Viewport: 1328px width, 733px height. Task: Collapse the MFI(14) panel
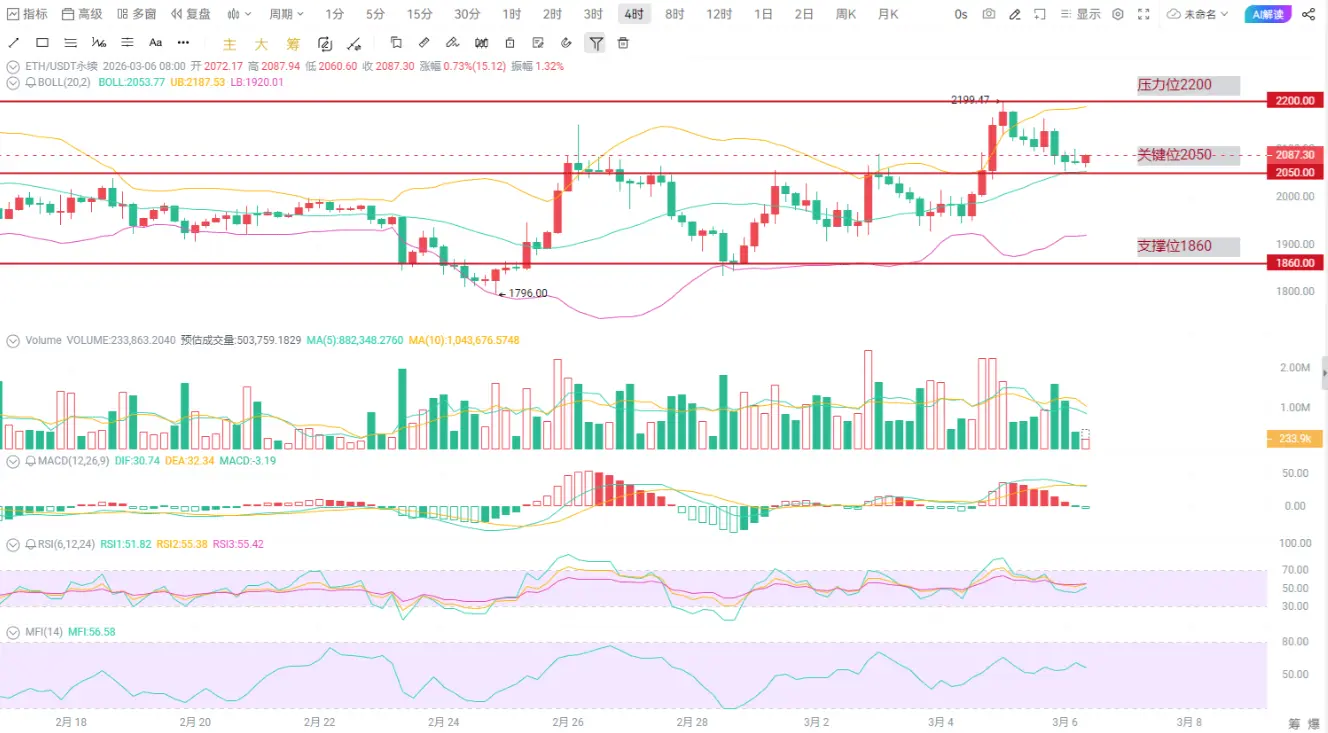(13, 632)
